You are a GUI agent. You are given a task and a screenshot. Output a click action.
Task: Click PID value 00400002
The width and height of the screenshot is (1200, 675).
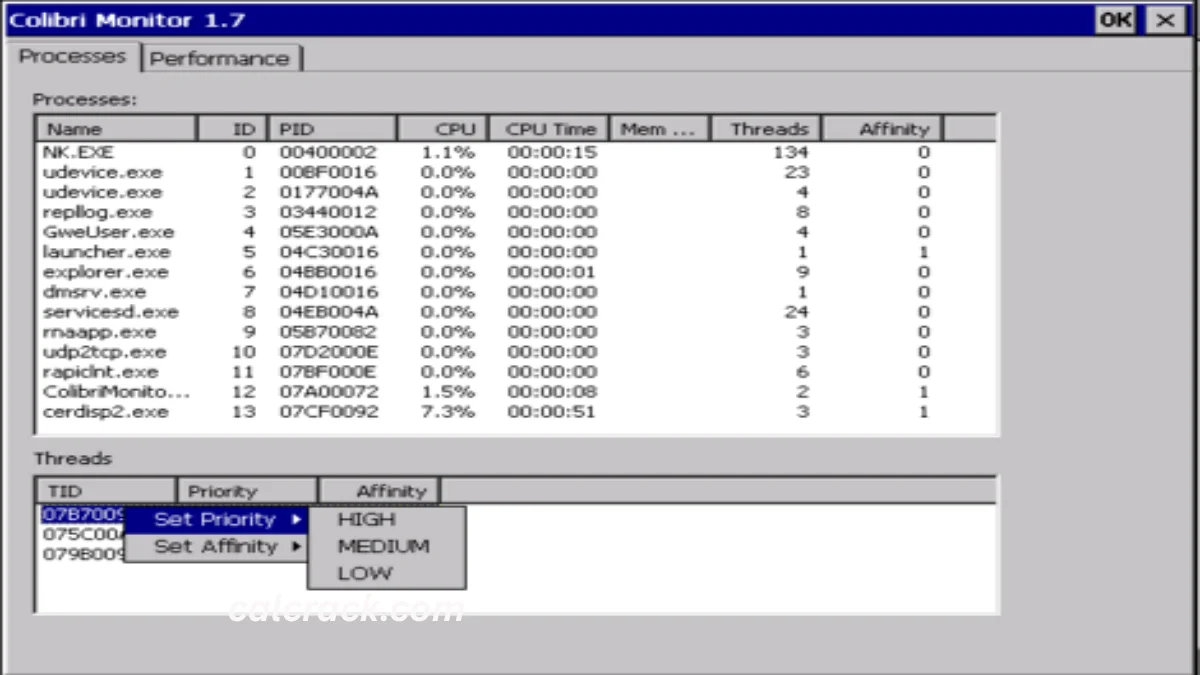coord(328,152)
